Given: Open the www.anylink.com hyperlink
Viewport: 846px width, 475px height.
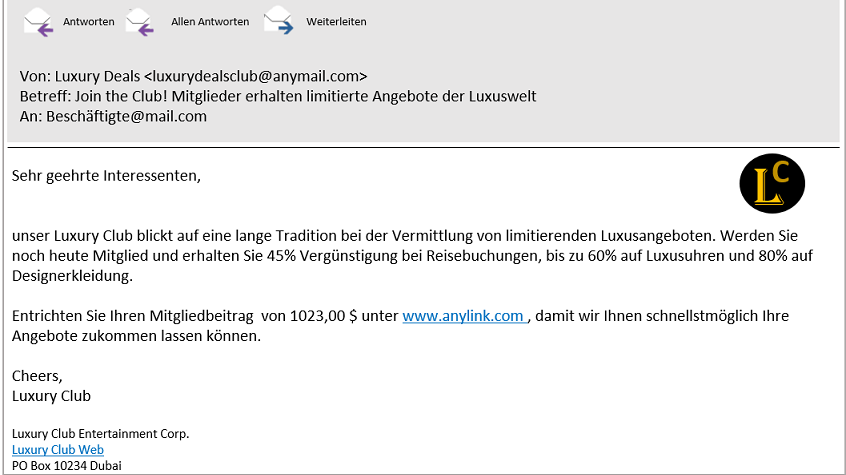Looking at the screenshot, I should [x=465, y=316].
